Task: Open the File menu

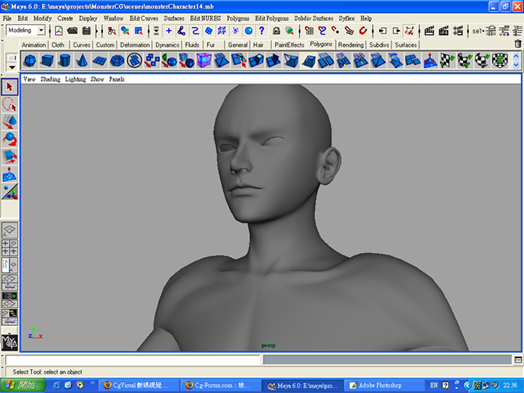Action: (7, 18)
